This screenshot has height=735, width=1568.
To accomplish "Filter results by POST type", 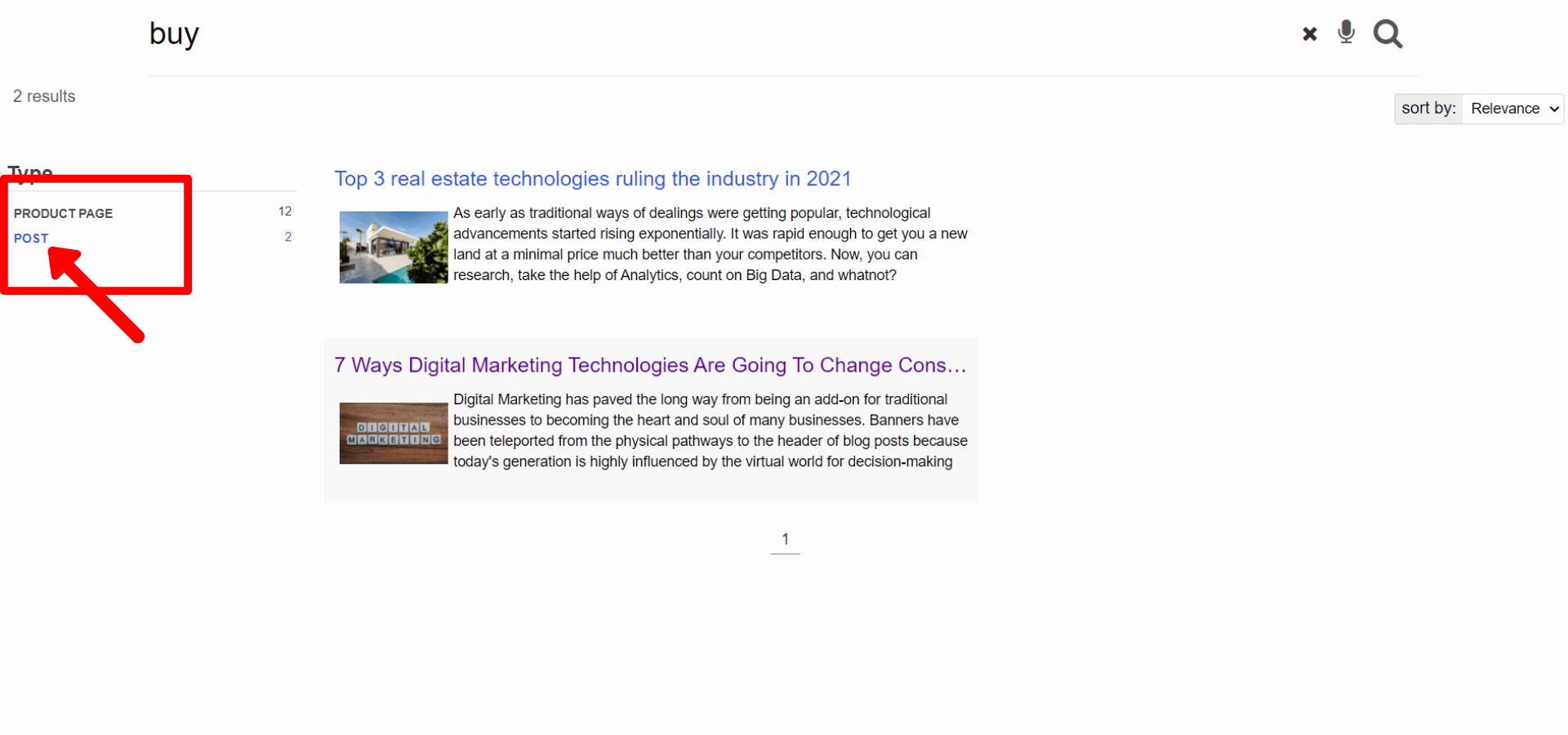I will click(30, 238).
